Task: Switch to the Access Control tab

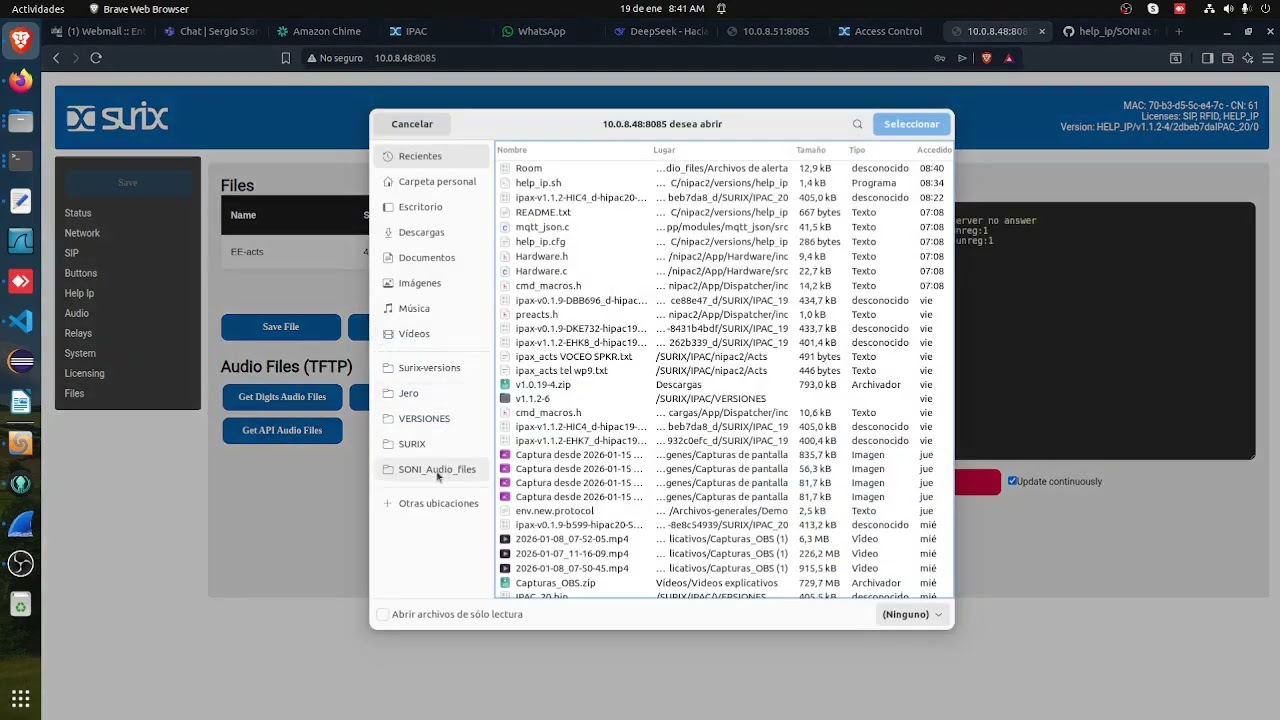Action: click(887, 31)
